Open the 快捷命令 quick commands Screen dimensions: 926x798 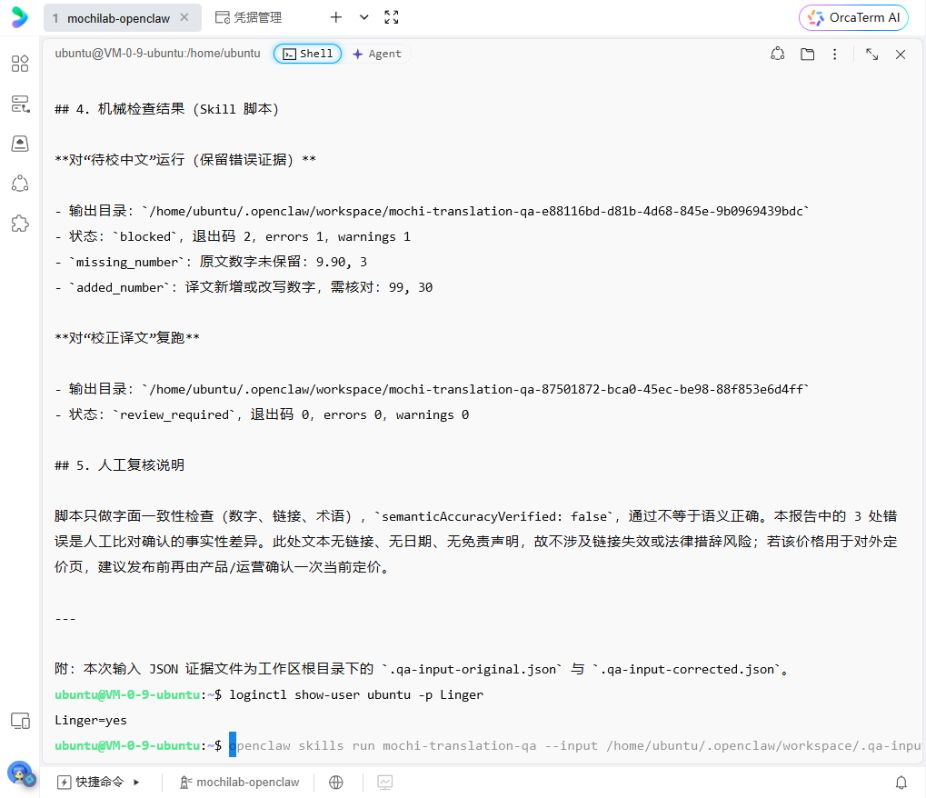(x=91, y=782)
